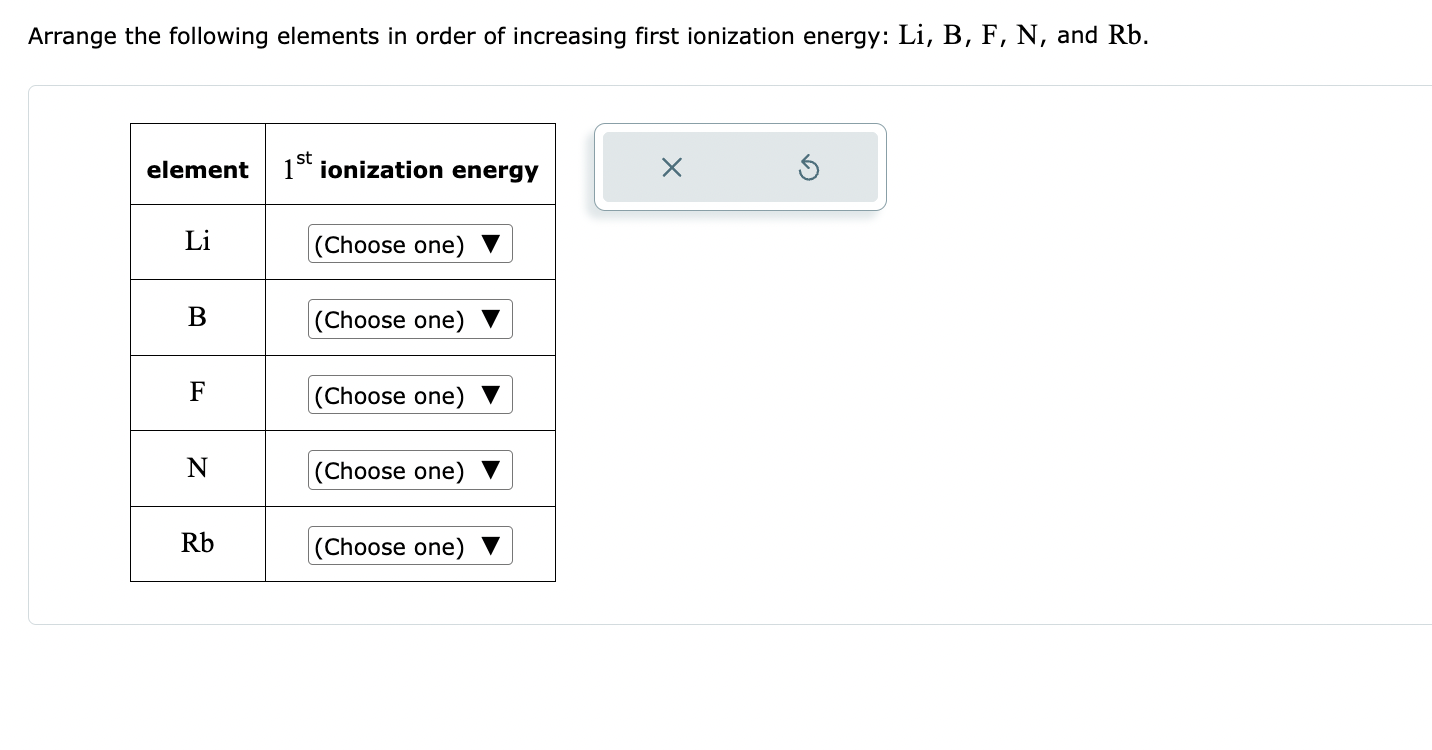Click the Li cell in the table

tap(197, 241)
